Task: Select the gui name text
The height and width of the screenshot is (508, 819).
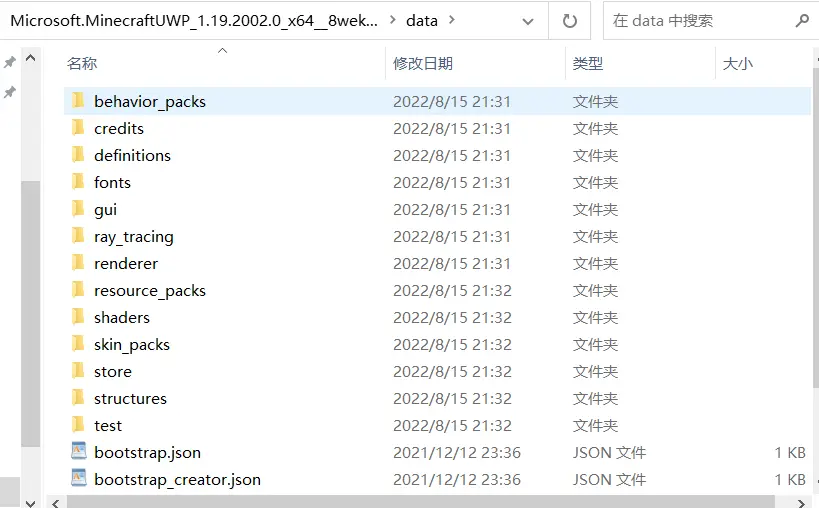Action: (105, 210)
